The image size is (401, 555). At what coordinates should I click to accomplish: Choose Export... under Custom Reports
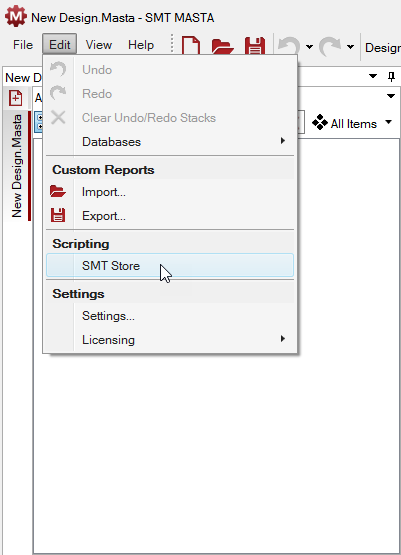click(x=170, y=216)
